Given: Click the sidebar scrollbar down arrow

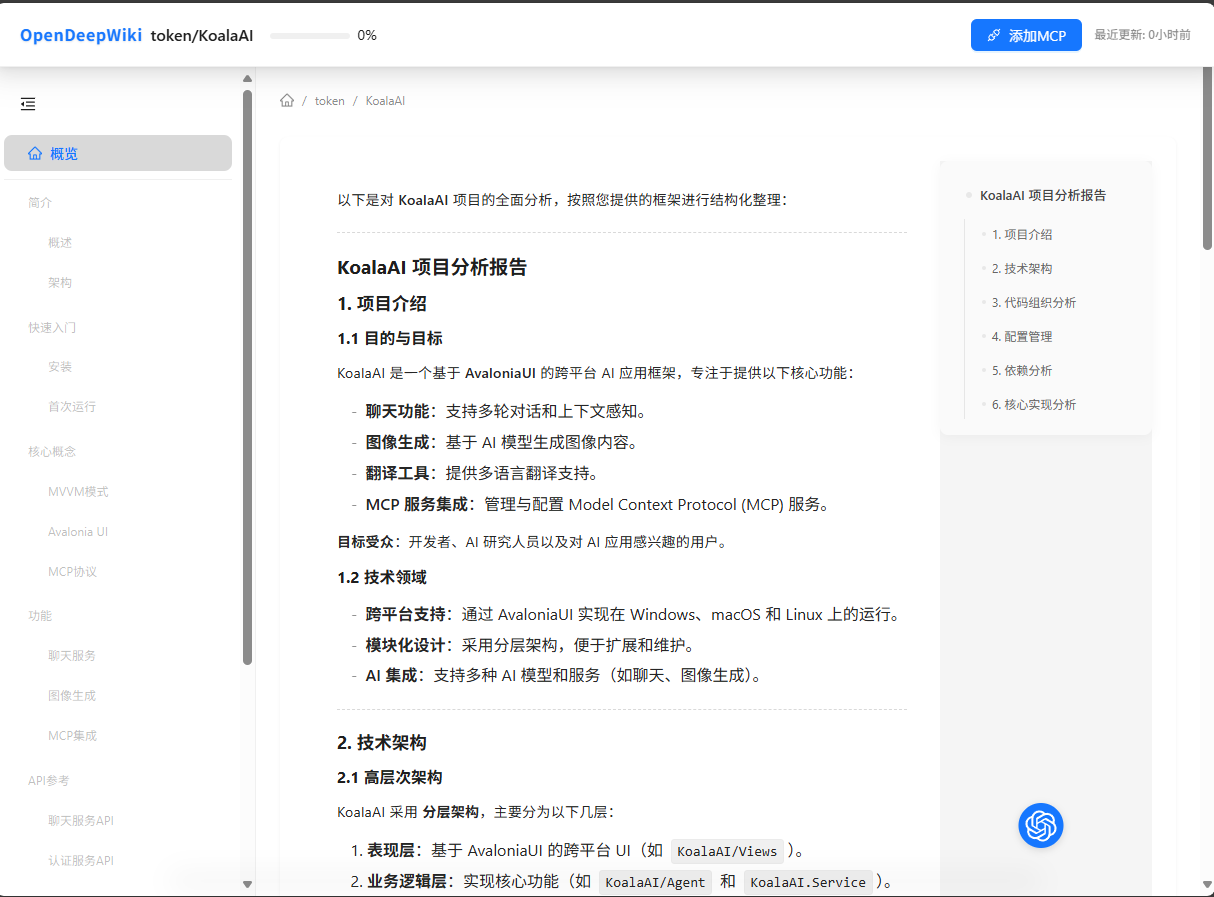Looking at the screenshot, I should pyautogui.click(x=248, y=884).
